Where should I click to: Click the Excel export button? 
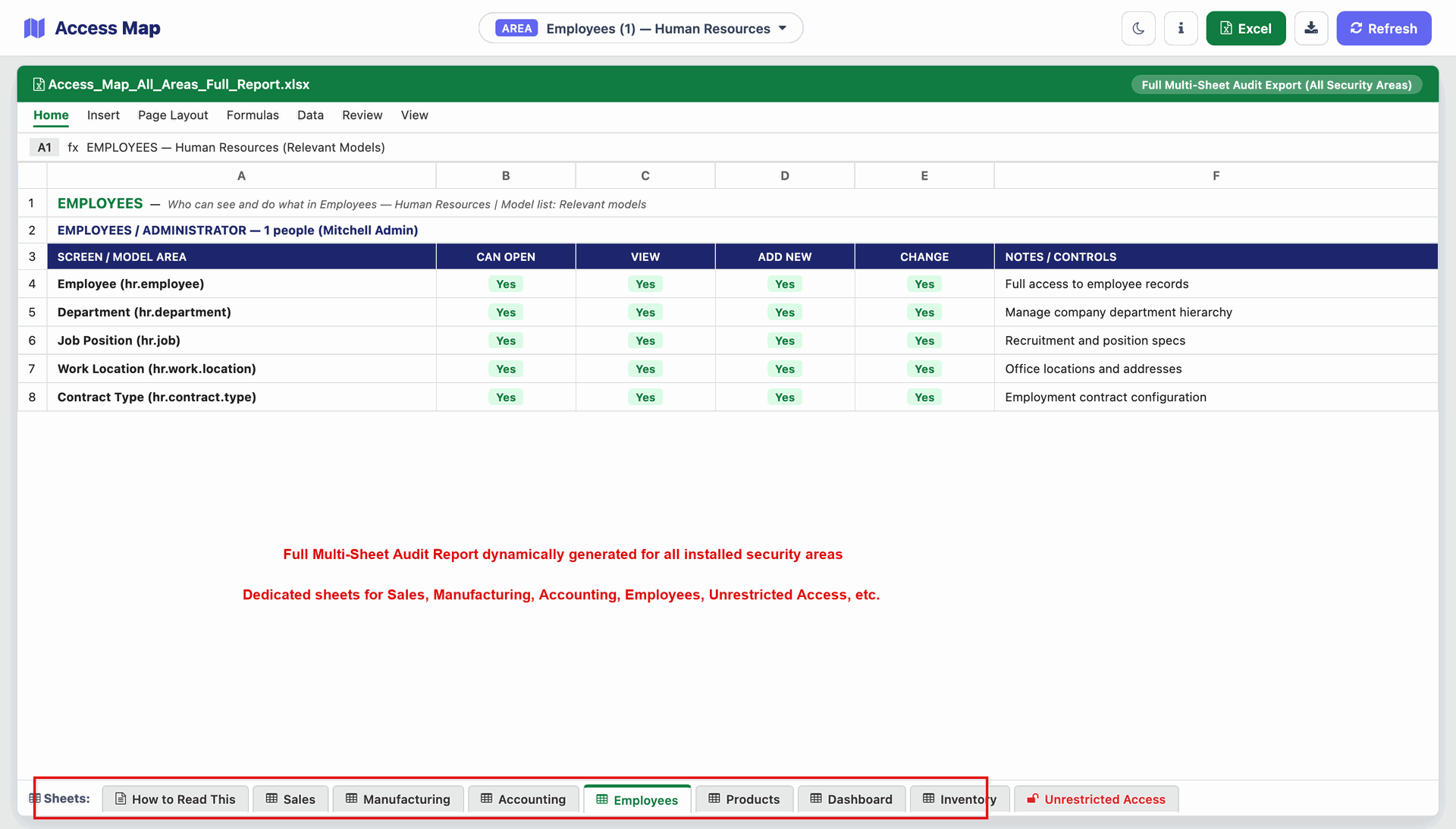1246,28
